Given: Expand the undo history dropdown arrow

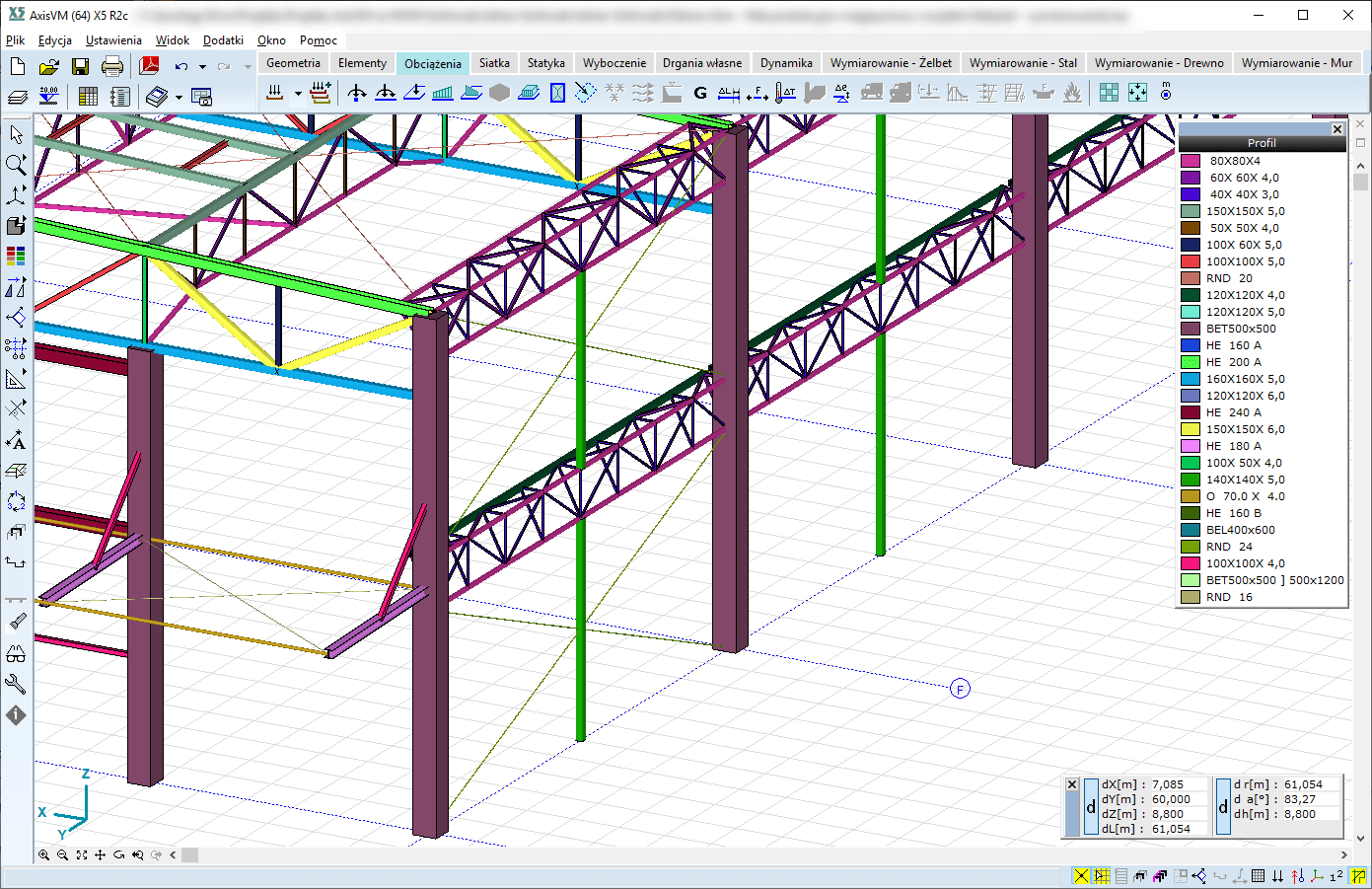Looking at the screenshot, I should (202, 67).
